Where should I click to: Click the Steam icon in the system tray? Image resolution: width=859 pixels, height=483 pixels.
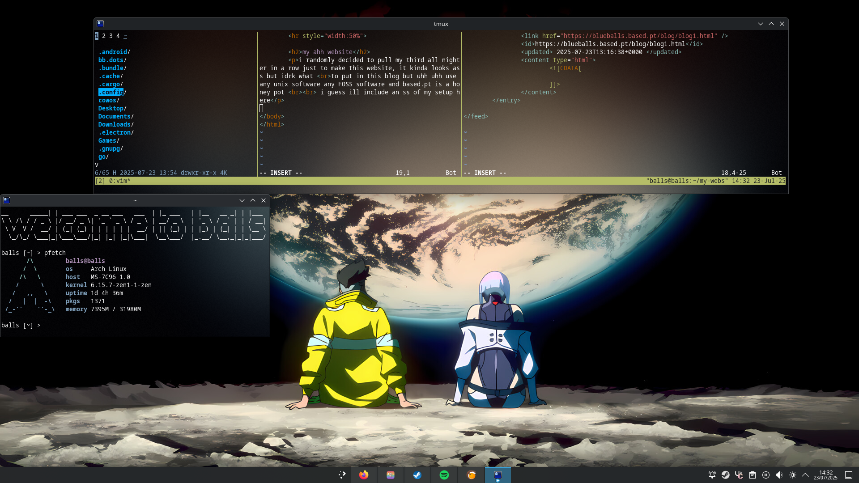click(725, 475)
